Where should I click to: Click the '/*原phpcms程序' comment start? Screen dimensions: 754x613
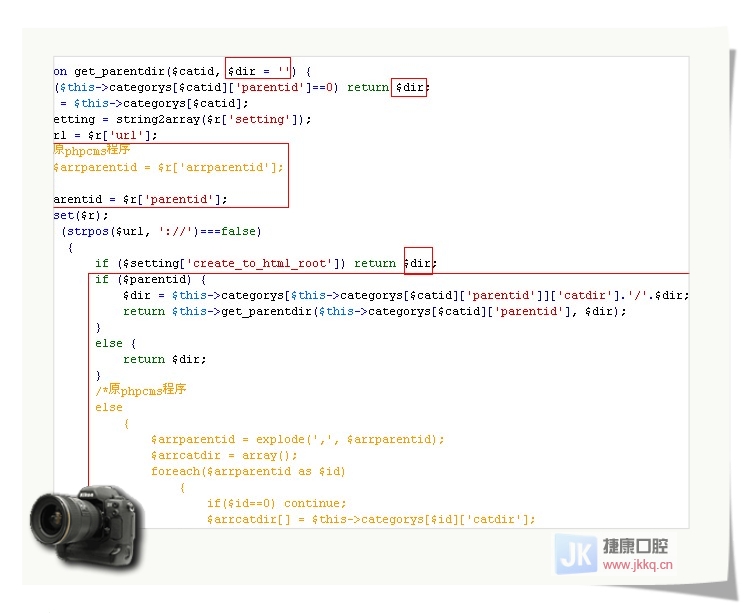click(140, 389)
